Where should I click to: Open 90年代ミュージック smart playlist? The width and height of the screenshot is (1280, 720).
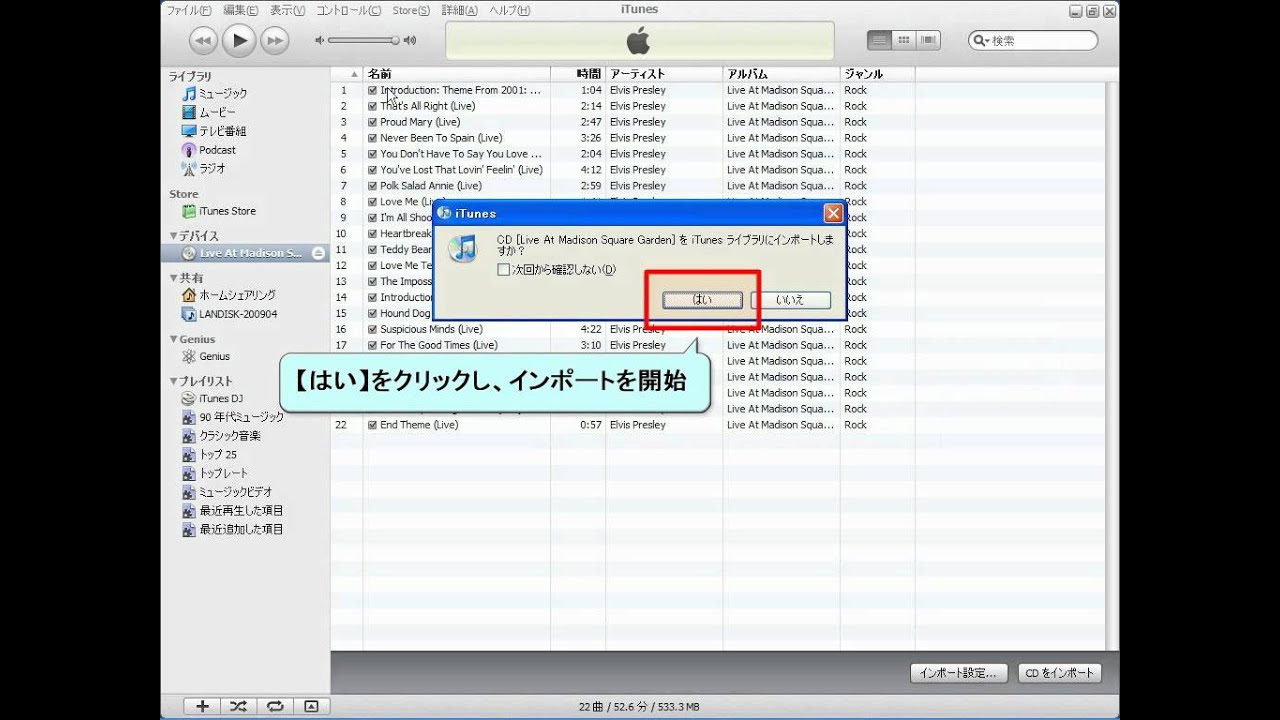233,417
